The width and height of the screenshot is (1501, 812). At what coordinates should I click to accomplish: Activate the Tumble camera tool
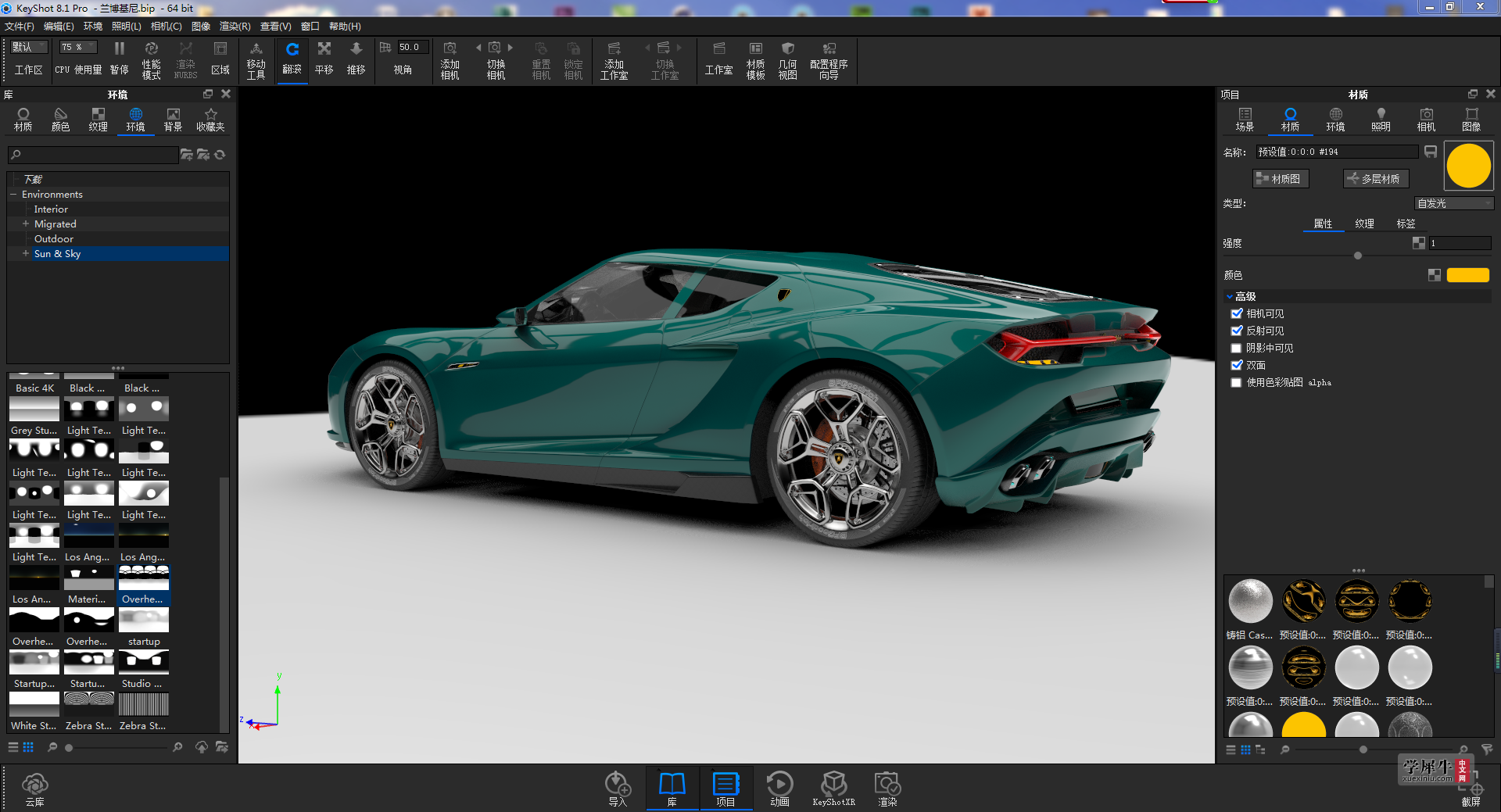tap(292, 59)
